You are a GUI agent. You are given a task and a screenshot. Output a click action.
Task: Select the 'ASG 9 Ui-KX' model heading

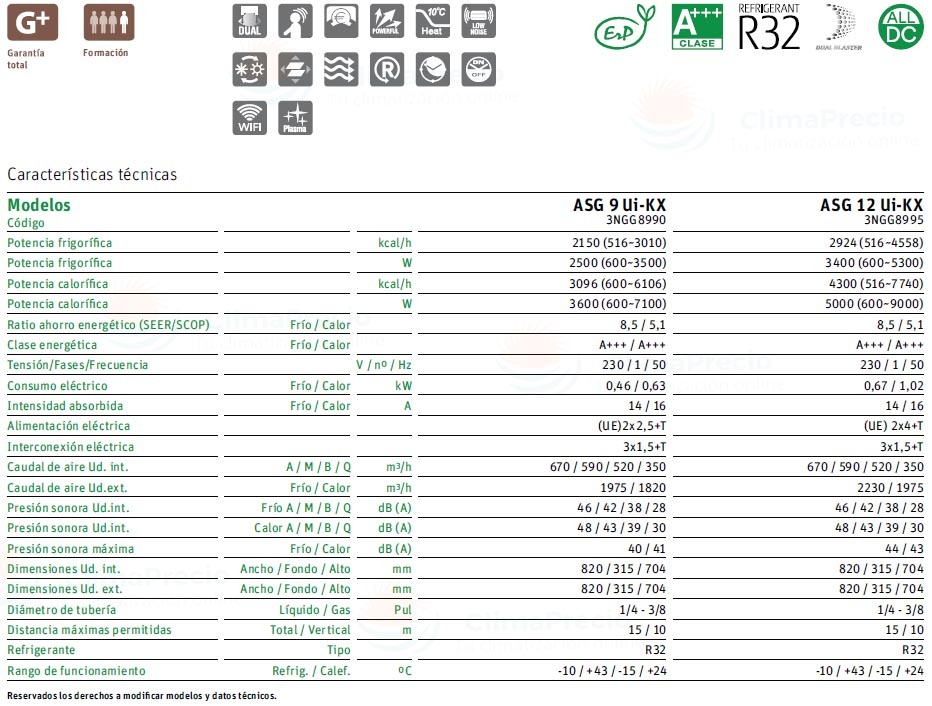point(619,205)
